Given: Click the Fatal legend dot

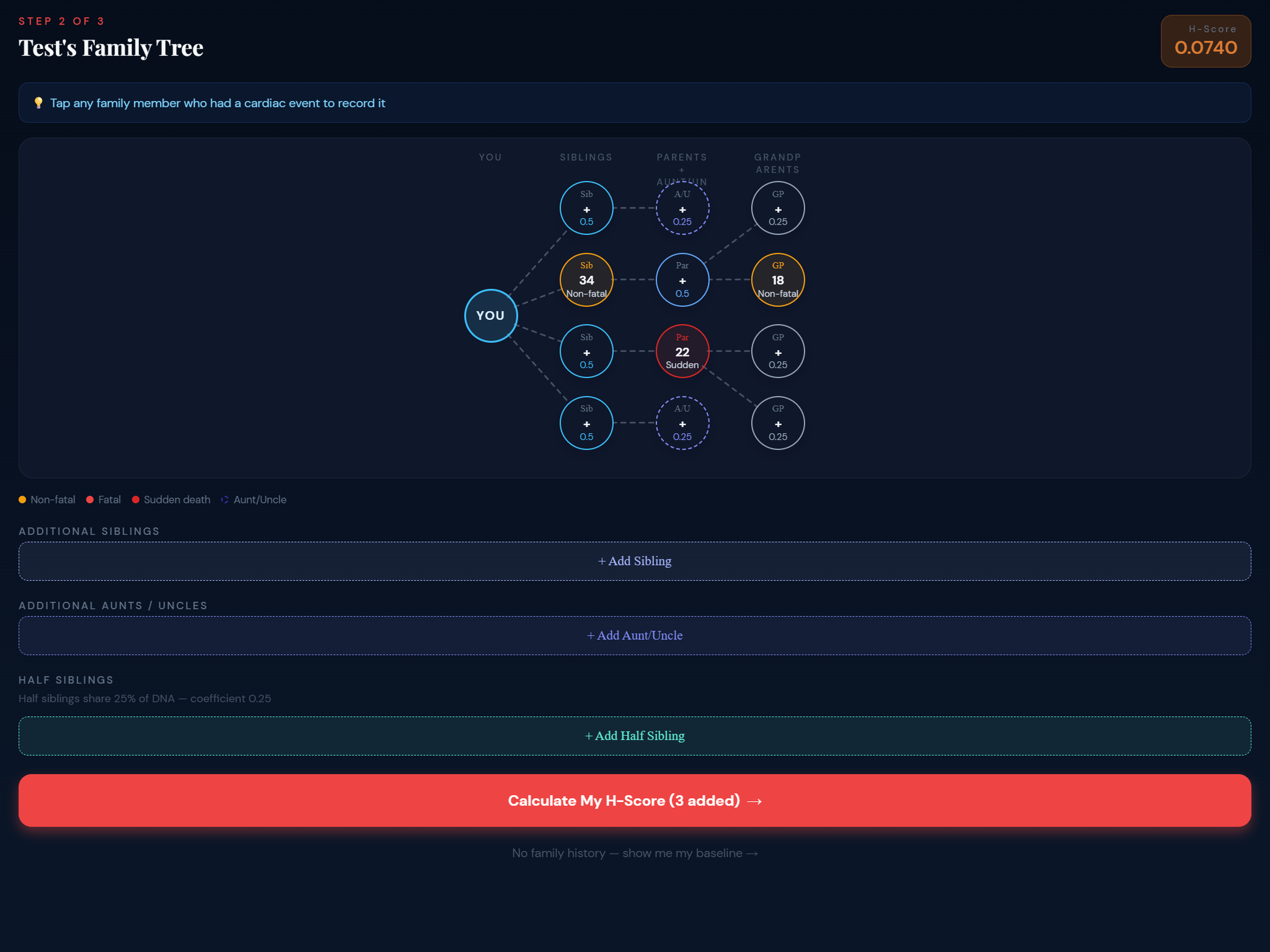Looking at the screenshot, I should [x=90, y=500].
